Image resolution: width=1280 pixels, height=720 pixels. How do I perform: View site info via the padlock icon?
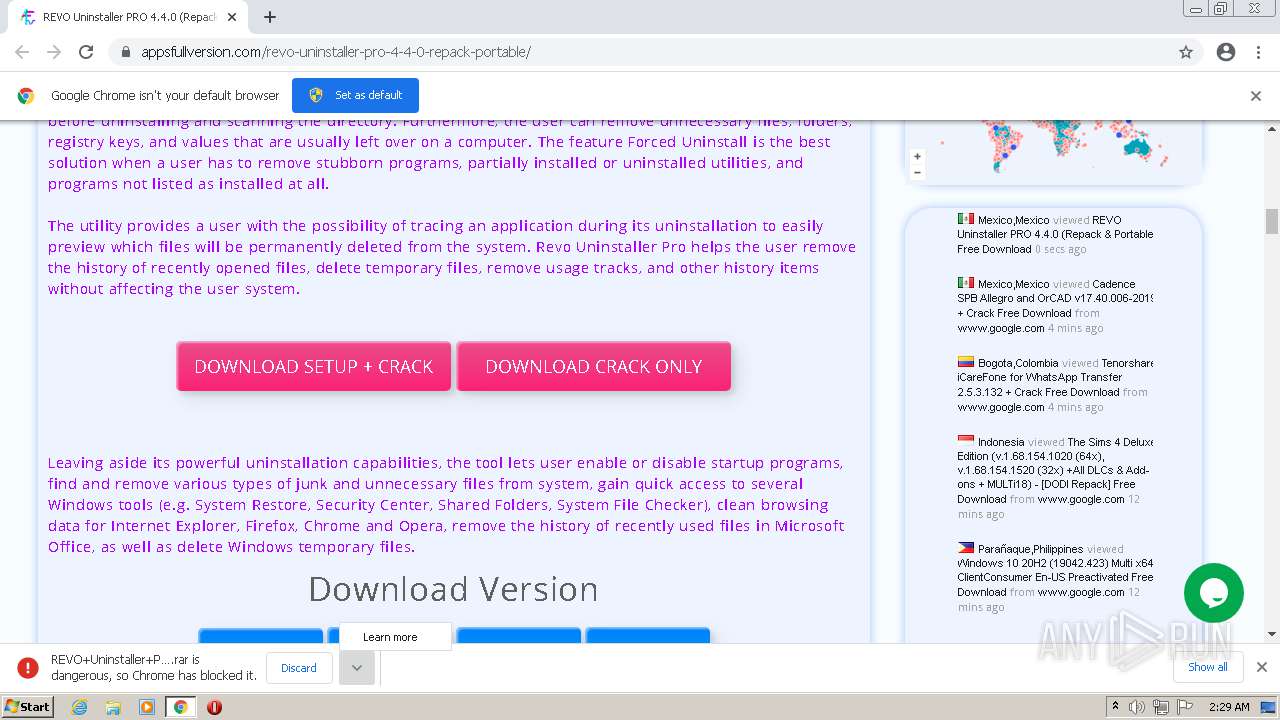pyautogui.click(x=126, y=52)
